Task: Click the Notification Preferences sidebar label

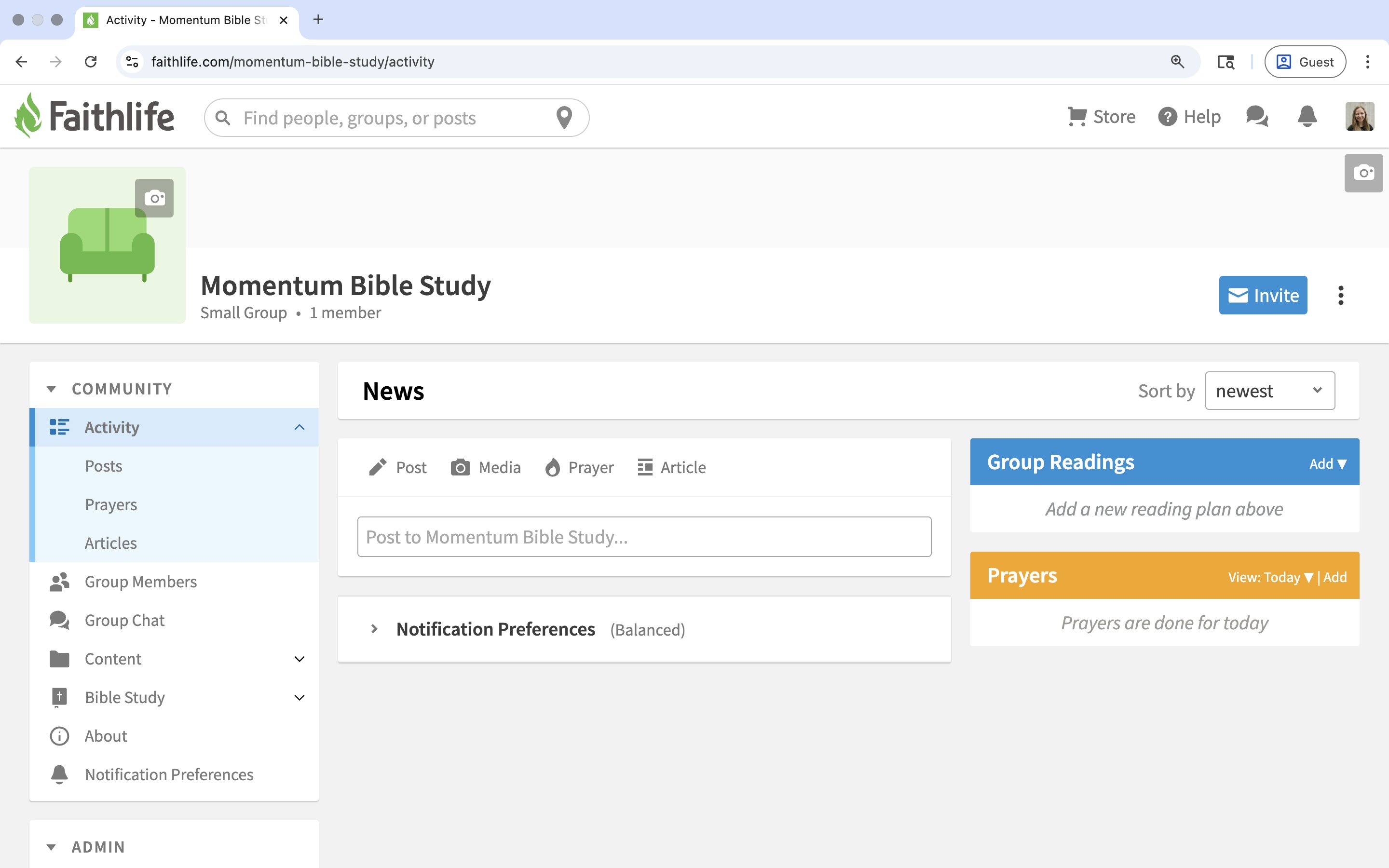Action: click(x=169, y=774)
